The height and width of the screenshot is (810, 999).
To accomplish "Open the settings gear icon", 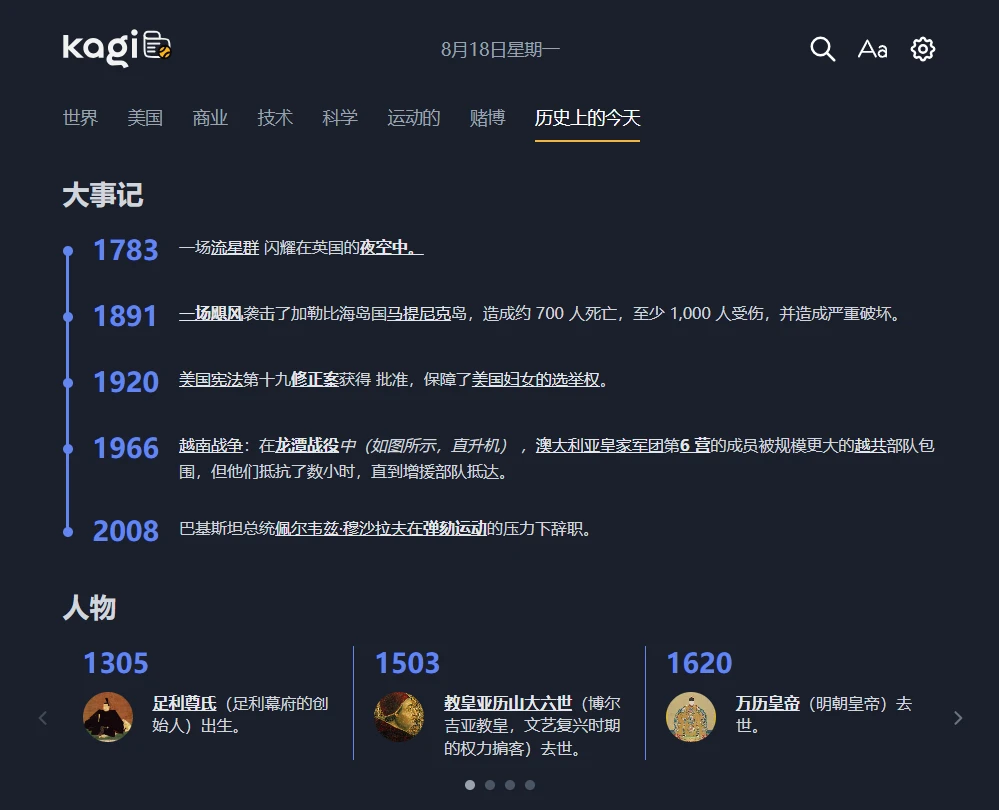I will coord(922,49).
